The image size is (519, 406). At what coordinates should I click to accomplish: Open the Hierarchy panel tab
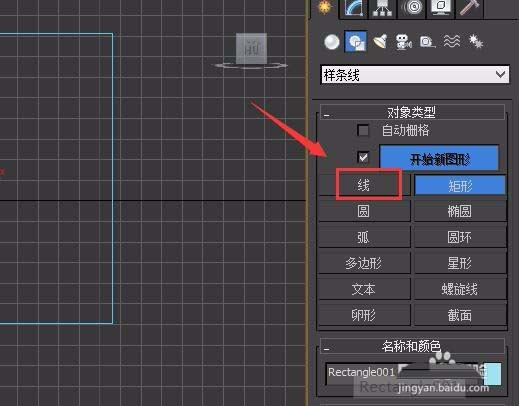[x=382, y=8]
